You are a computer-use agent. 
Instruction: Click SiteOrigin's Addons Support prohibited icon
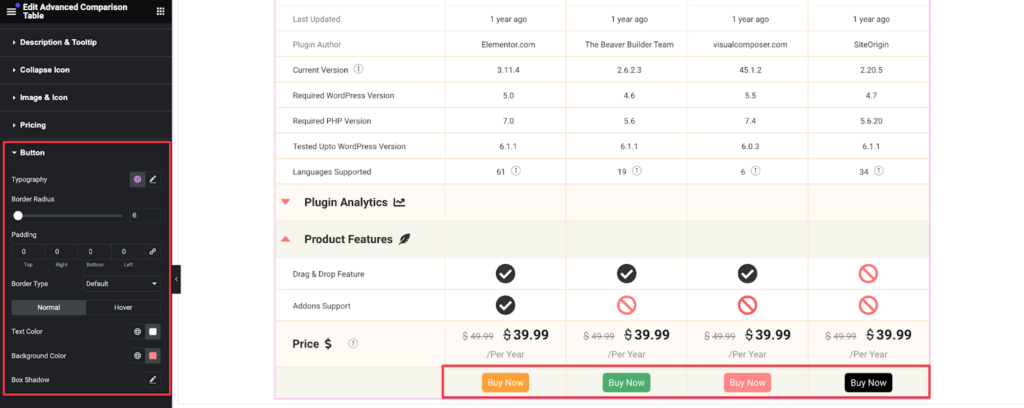point(868,305)
